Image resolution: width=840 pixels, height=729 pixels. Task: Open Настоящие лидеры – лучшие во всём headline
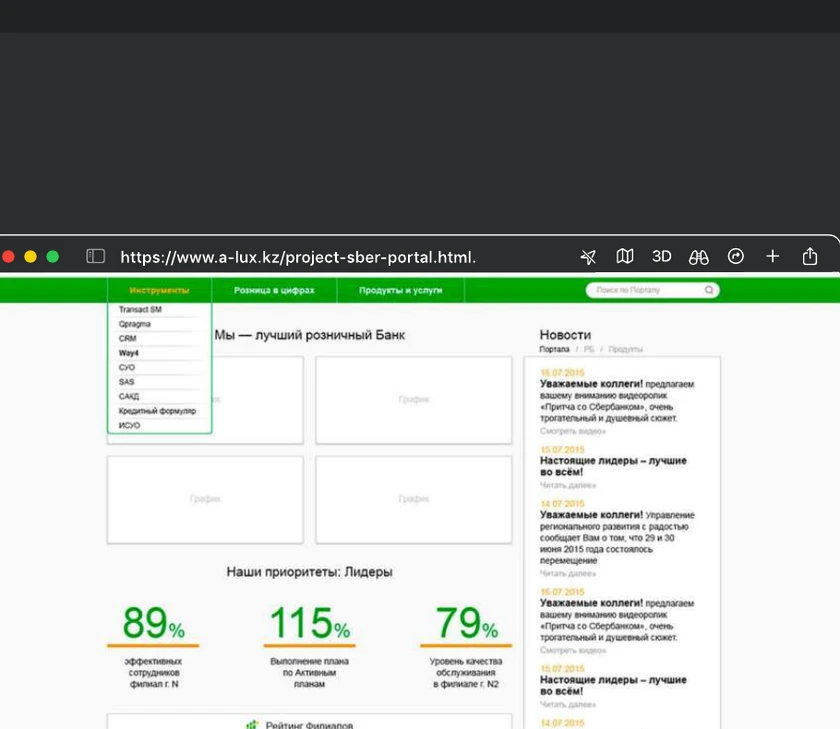coord(613,467)
